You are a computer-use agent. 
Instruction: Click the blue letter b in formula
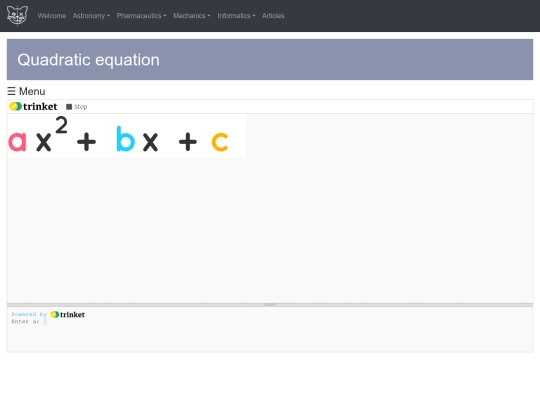click(x=125, y=139)
